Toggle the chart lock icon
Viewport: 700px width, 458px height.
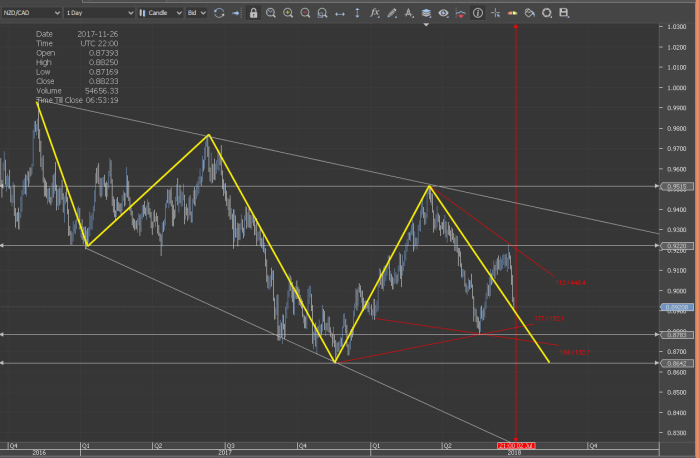253,13
